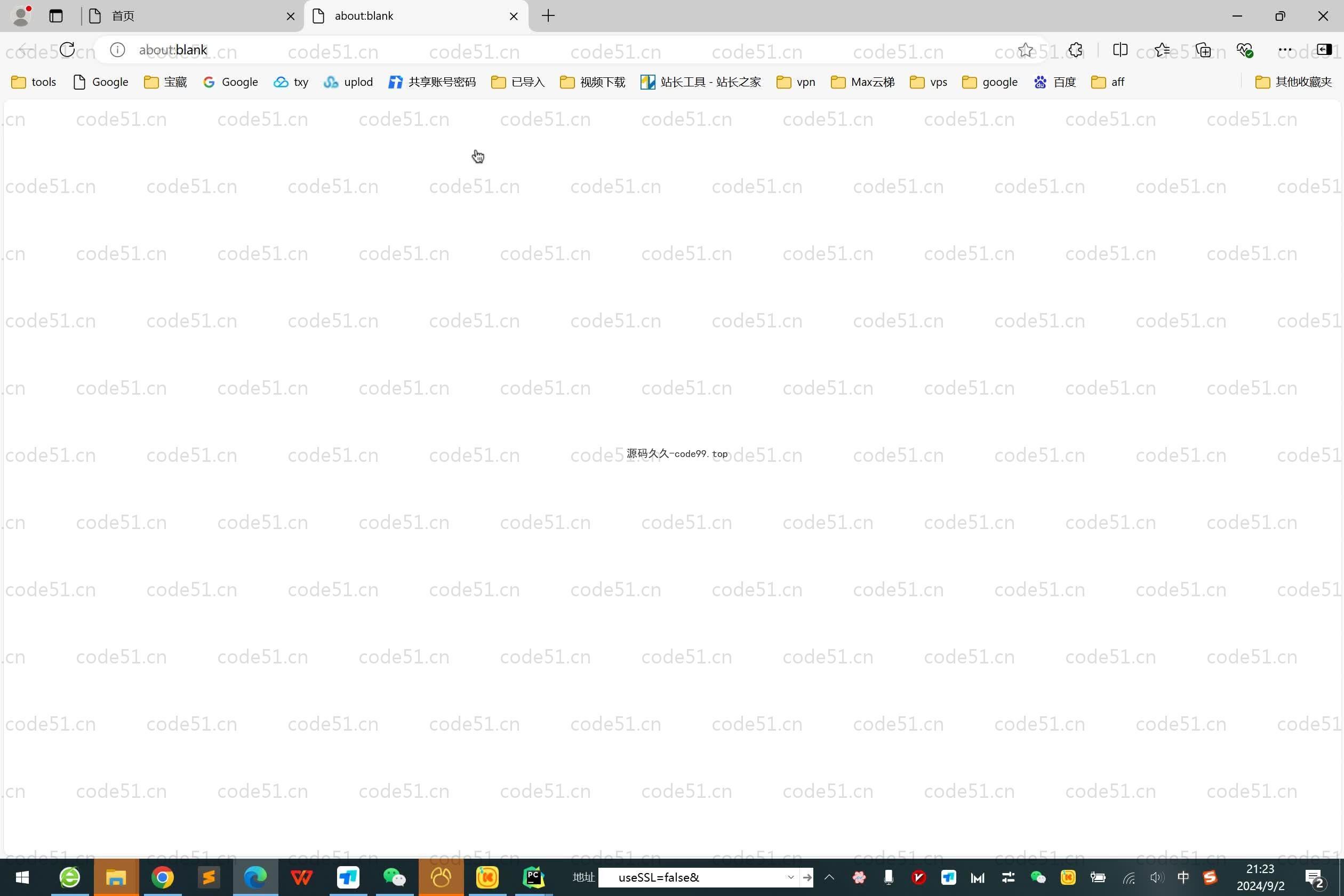Viewport: 1344px width, 896px height.
Task: Toggle the 中 input method indicator
Action: (x=1183, y=877)
